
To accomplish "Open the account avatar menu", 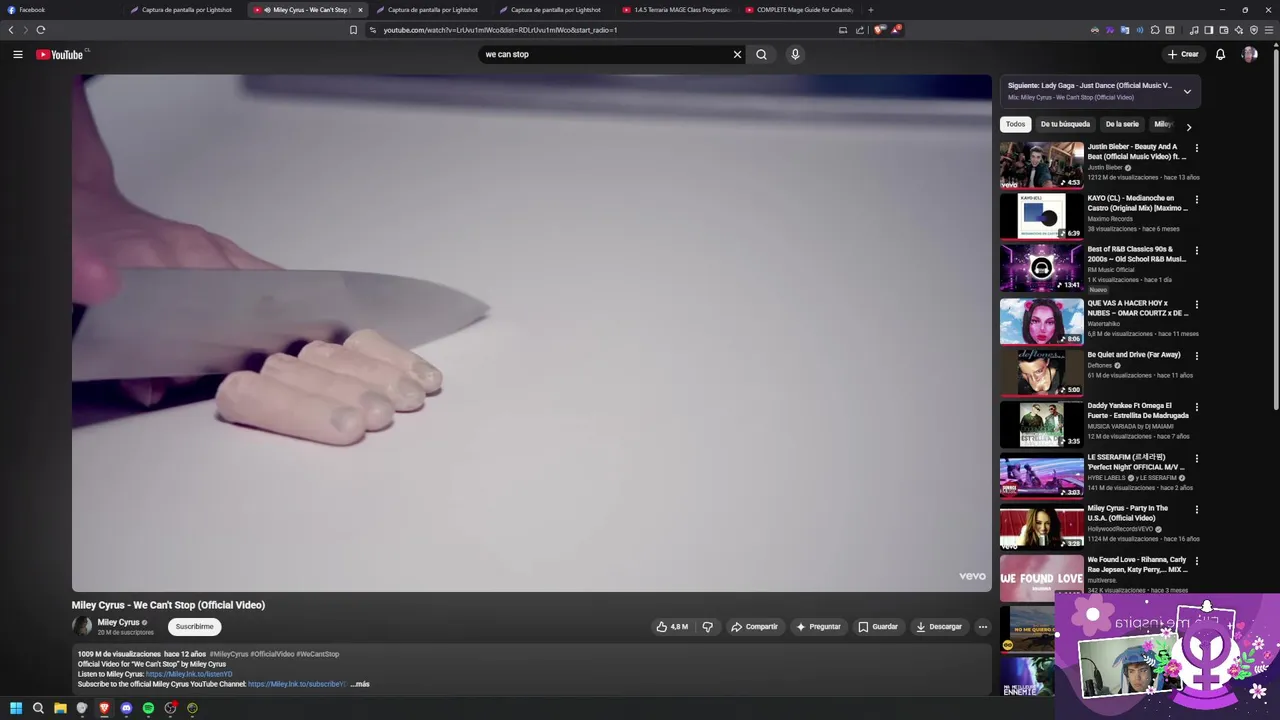I will [x=1249, y=54].
